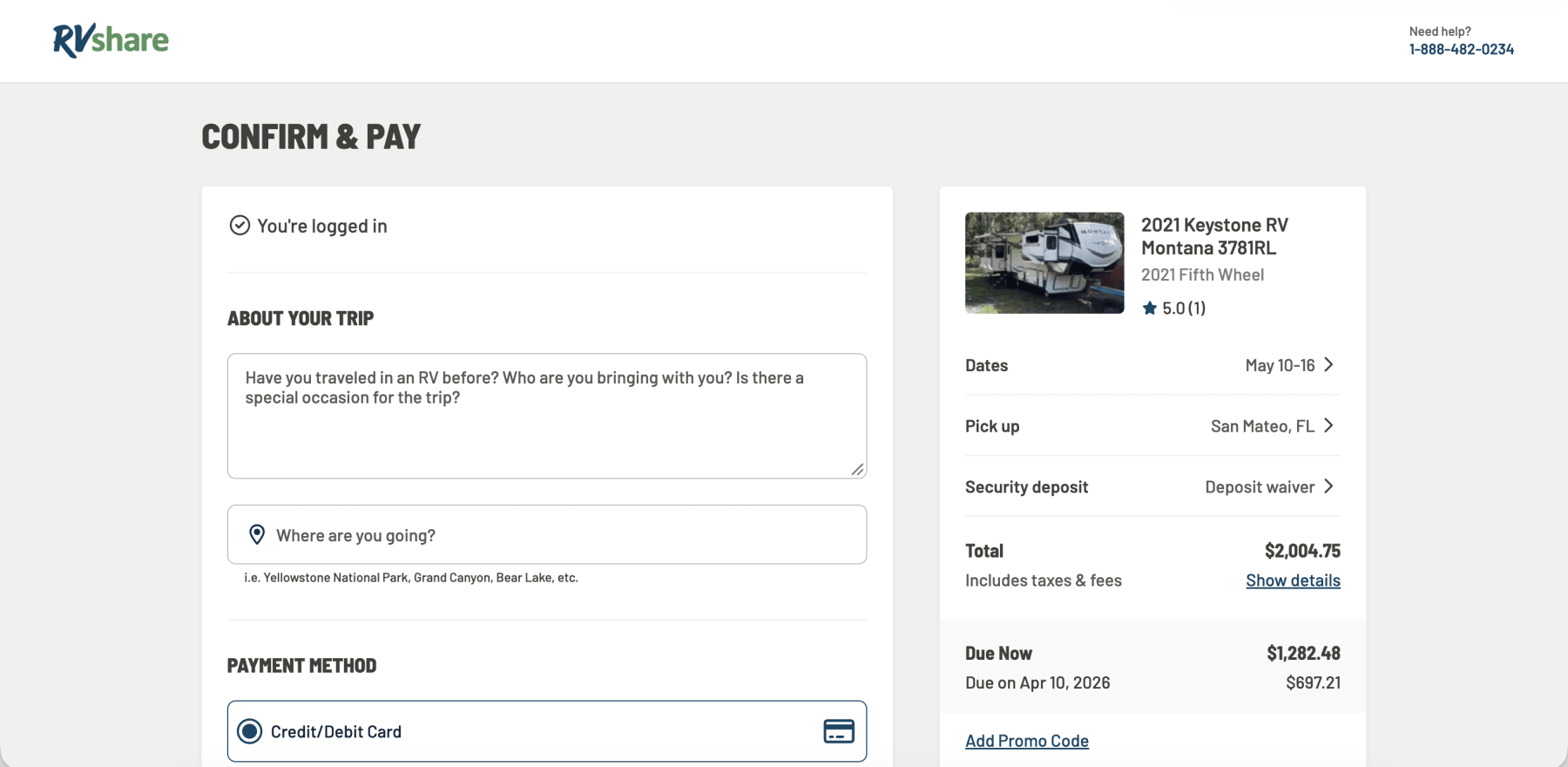Select the Credit/Debit Card radio button
Image resolution: width=1568 pixels, height=767 pixels.
click(x=250, y=731)
